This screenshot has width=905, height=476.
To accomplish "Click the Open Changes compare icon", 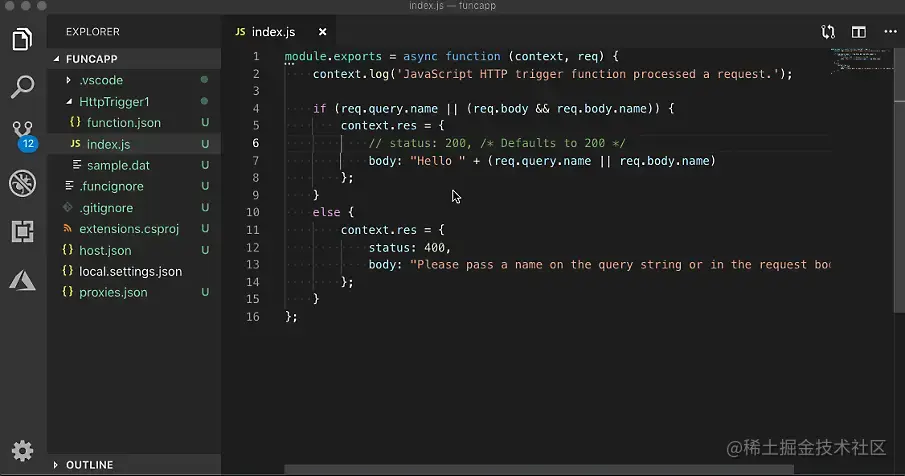I will [x=828, y=32].
